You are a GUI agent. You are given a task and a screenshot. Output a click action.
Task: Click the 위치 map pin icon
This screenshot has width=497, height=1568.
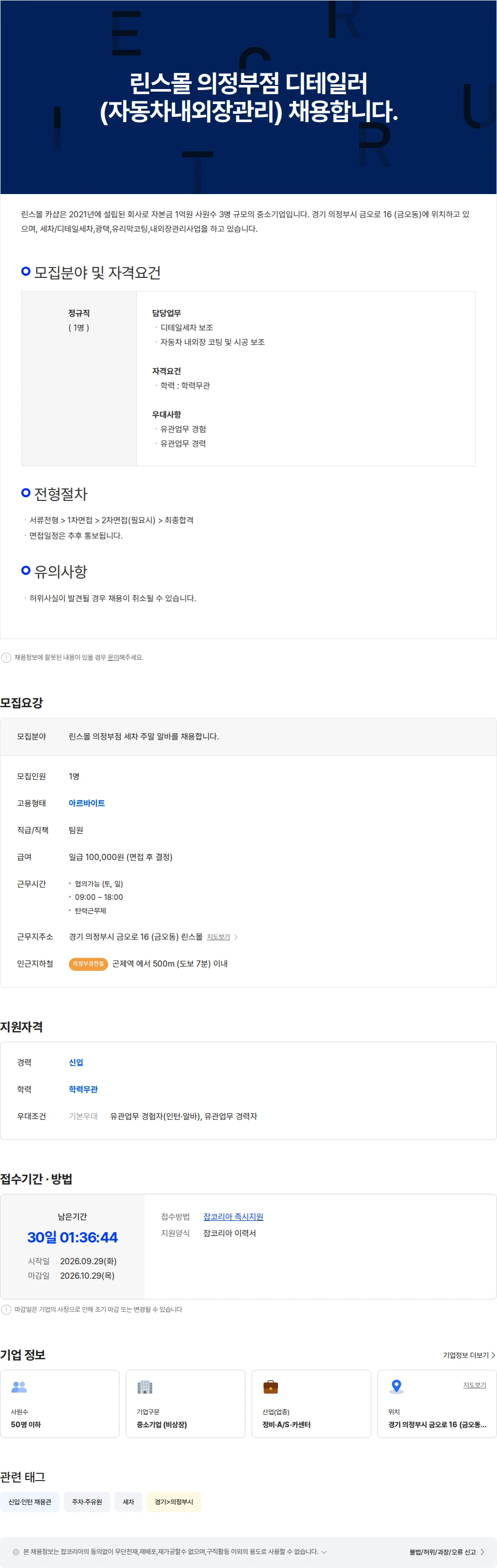(397, 1386)
